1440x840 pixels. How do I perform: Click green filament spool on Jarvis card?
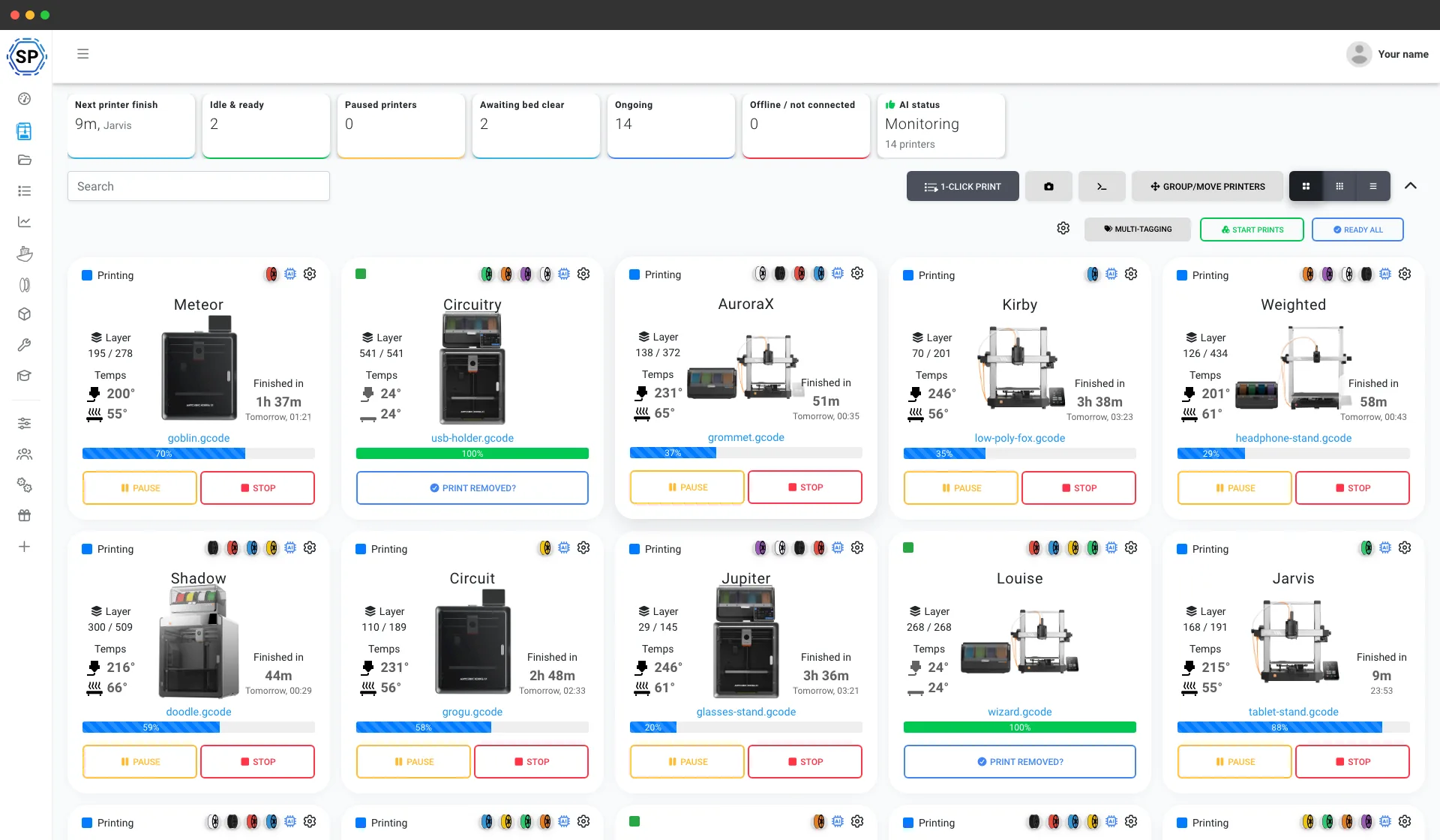[1366, 548]
